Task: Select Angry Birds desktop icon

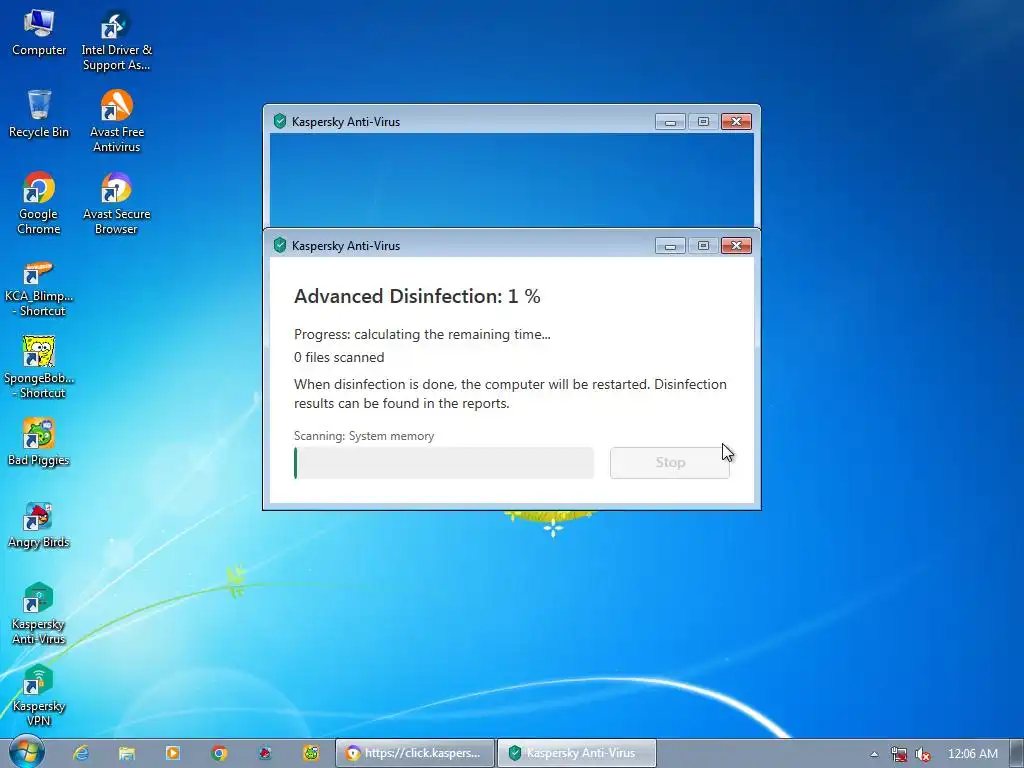Action: (x=39, y=525)
